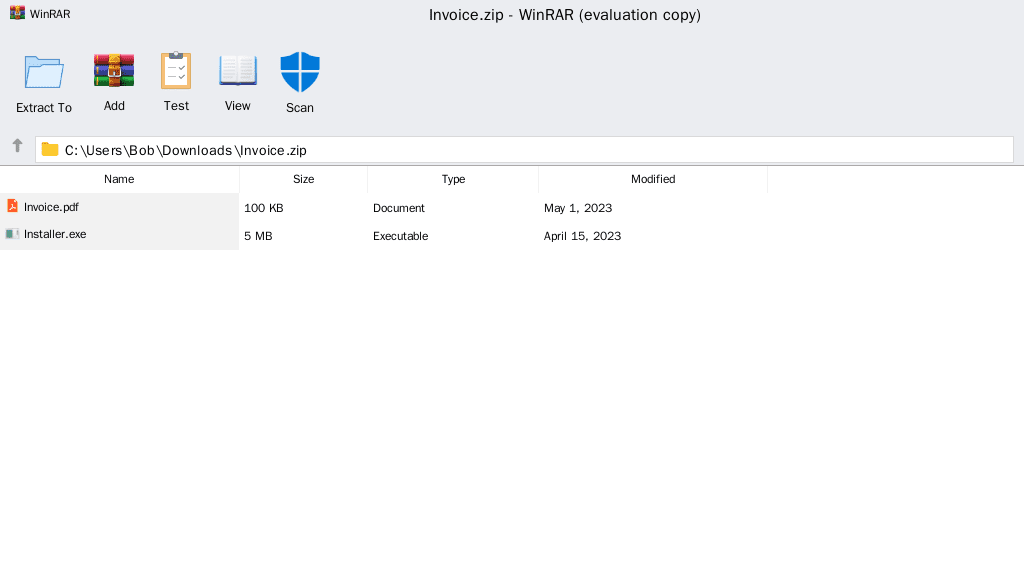Click the 100 KB size cell
Screen dimensions: 1024x576
(x=264, y=208)
